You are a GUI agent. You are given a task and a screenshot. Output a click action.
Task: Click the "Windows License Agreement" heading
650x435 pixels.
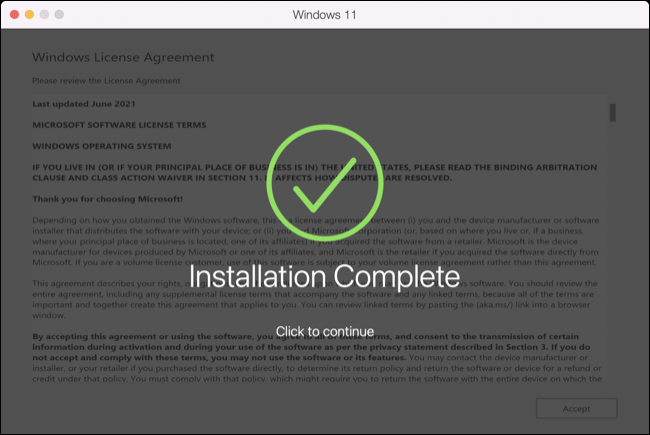[x=123, y=57]
